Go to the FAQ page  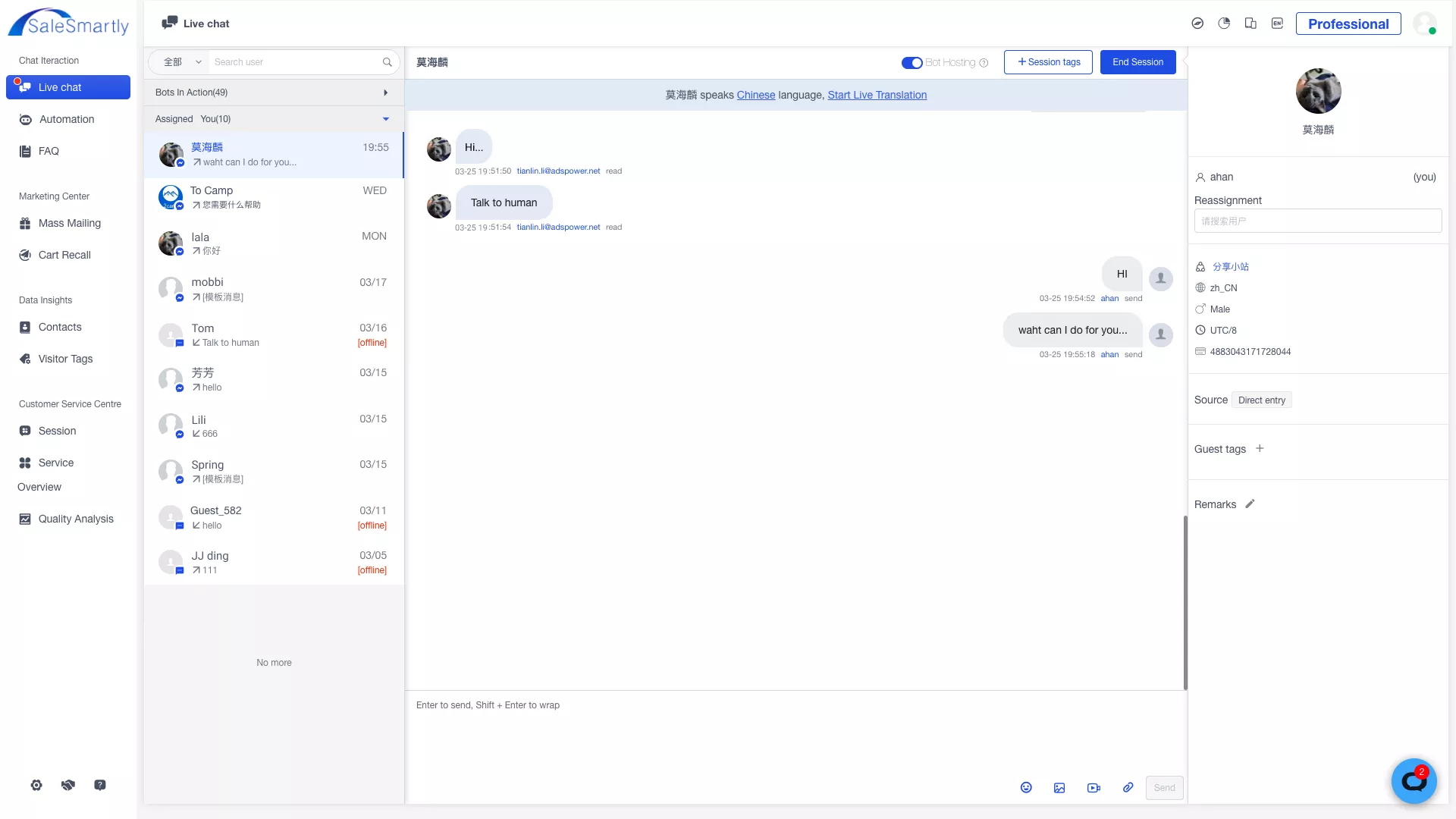point(49,151)
